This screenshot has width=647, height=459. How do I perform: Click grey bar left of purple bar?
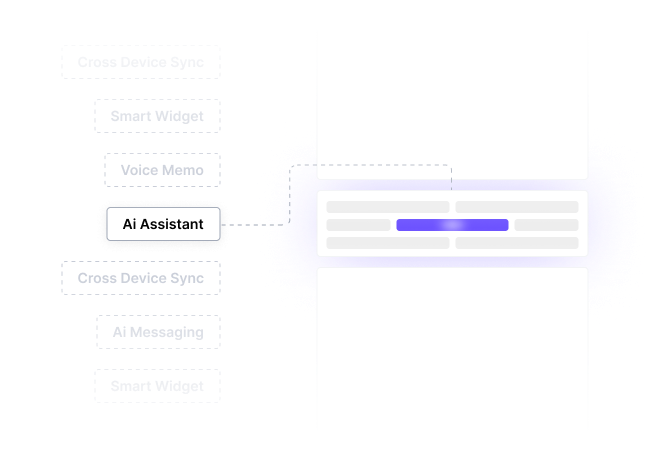[x=358, y=225]
